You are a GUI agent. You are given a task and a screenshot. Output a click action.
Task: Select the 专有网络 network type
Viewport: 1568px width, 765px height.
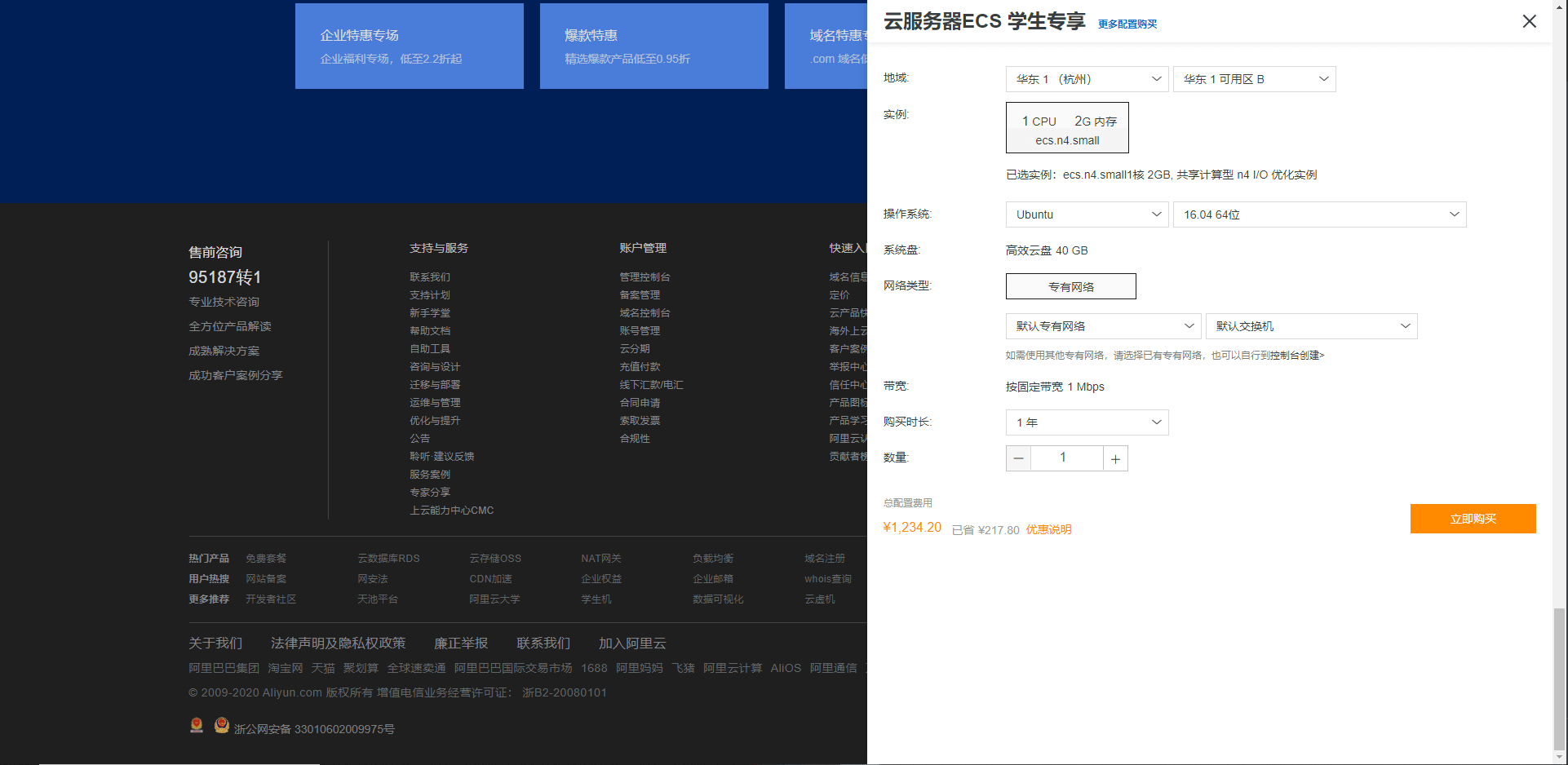tap(1071, 286)
